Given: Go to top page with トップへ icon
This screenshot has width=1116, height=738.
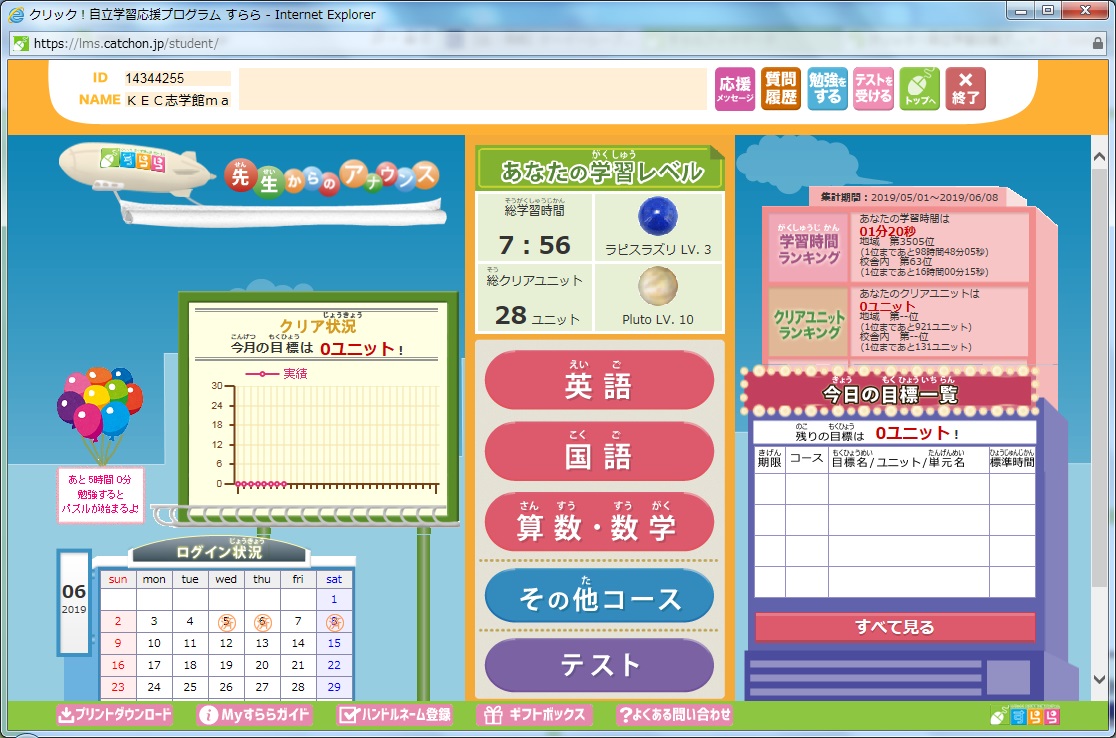Looking at the screenshot, I should click(x=919, y=89).
